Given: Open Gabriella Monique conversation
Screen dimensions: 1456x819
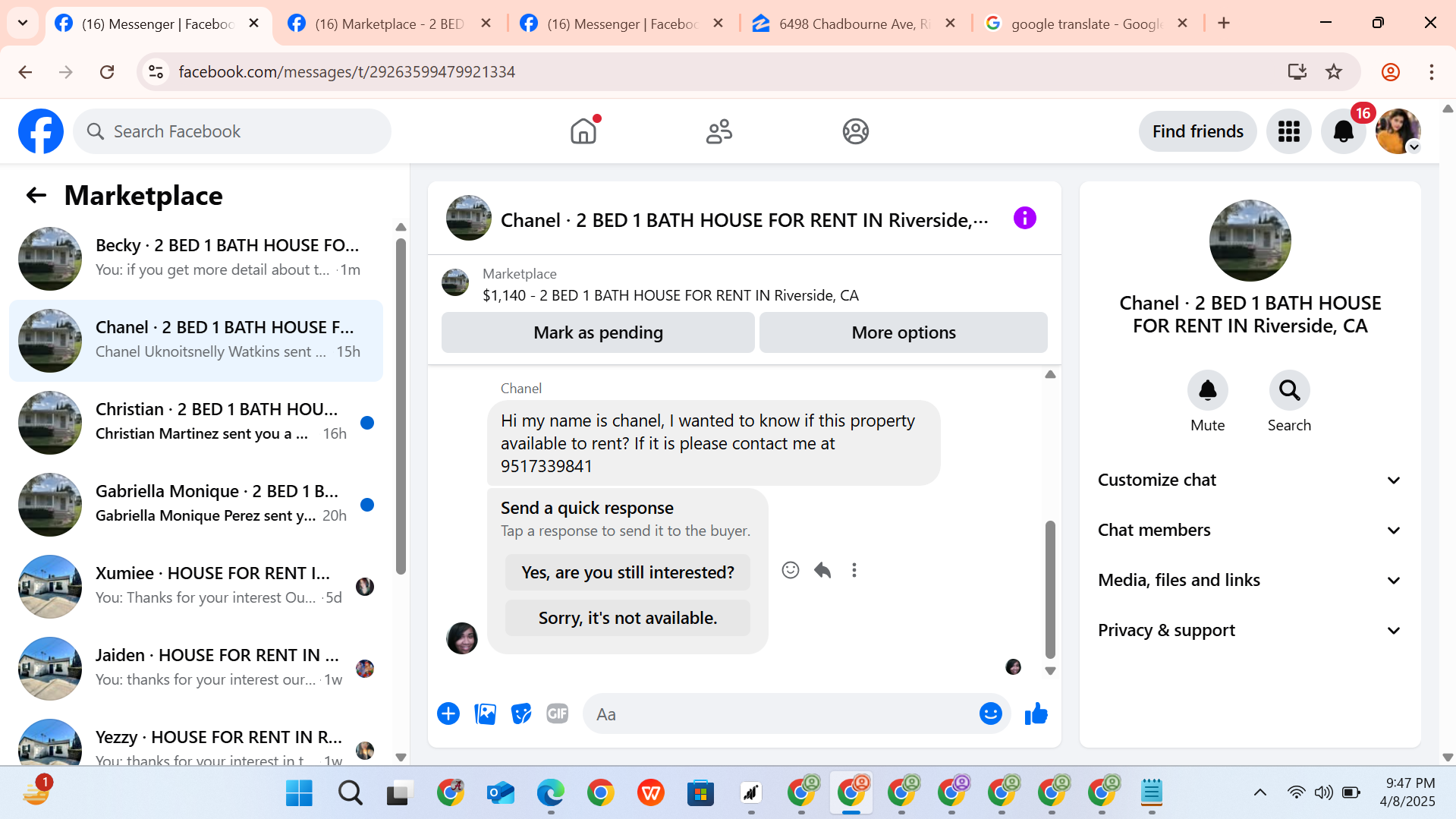Looking at the screenshot, I should click(x=196, y=504).
